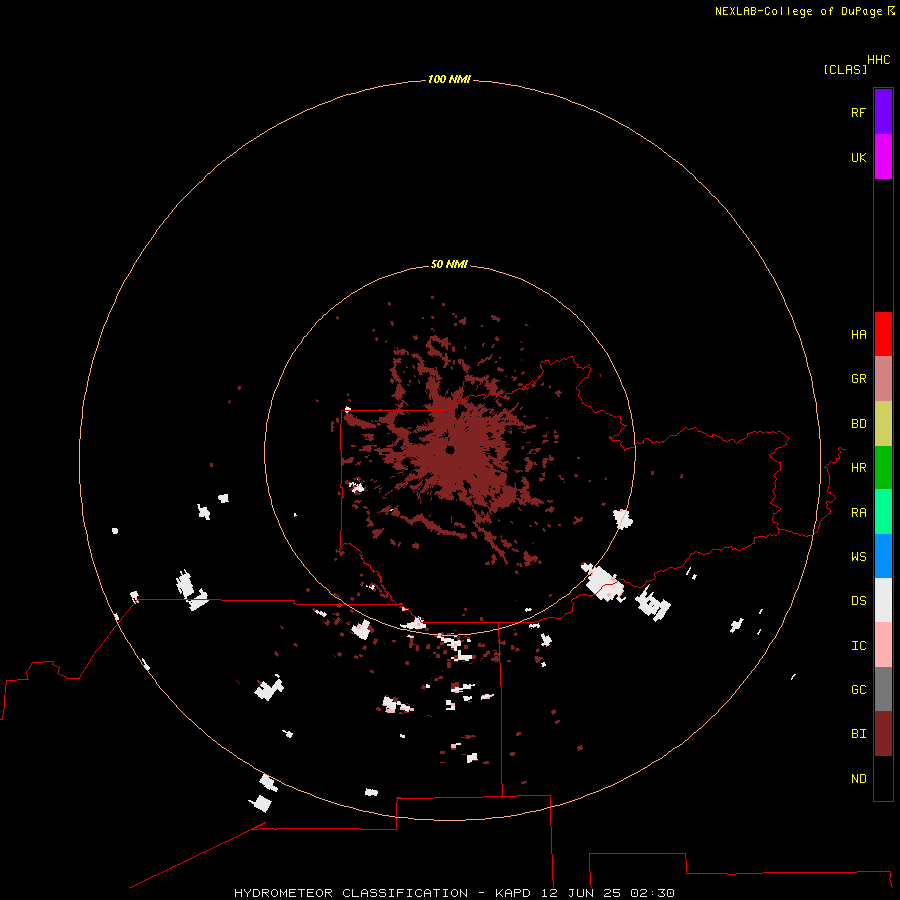Click the 100 NMI range ring label
Viewport: 900px width, 900px height.
[449, 79]
